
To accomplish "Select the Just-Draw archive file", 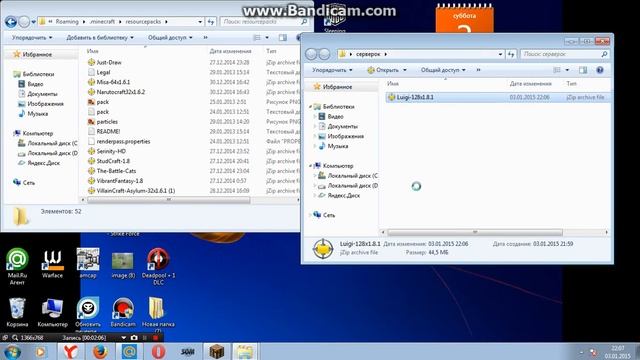I will (x=109, y=62).
